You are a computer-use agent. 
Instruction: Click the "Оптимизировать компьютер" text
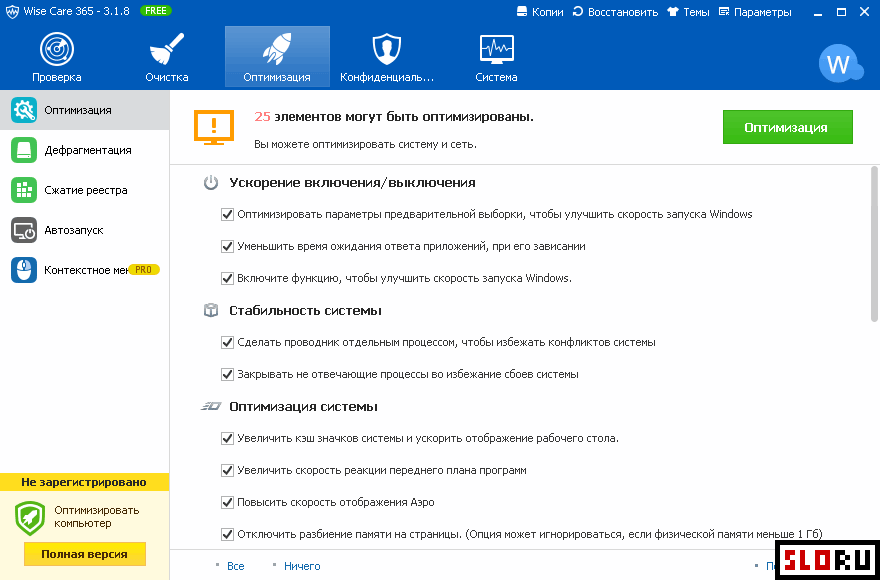pos(97,517)
